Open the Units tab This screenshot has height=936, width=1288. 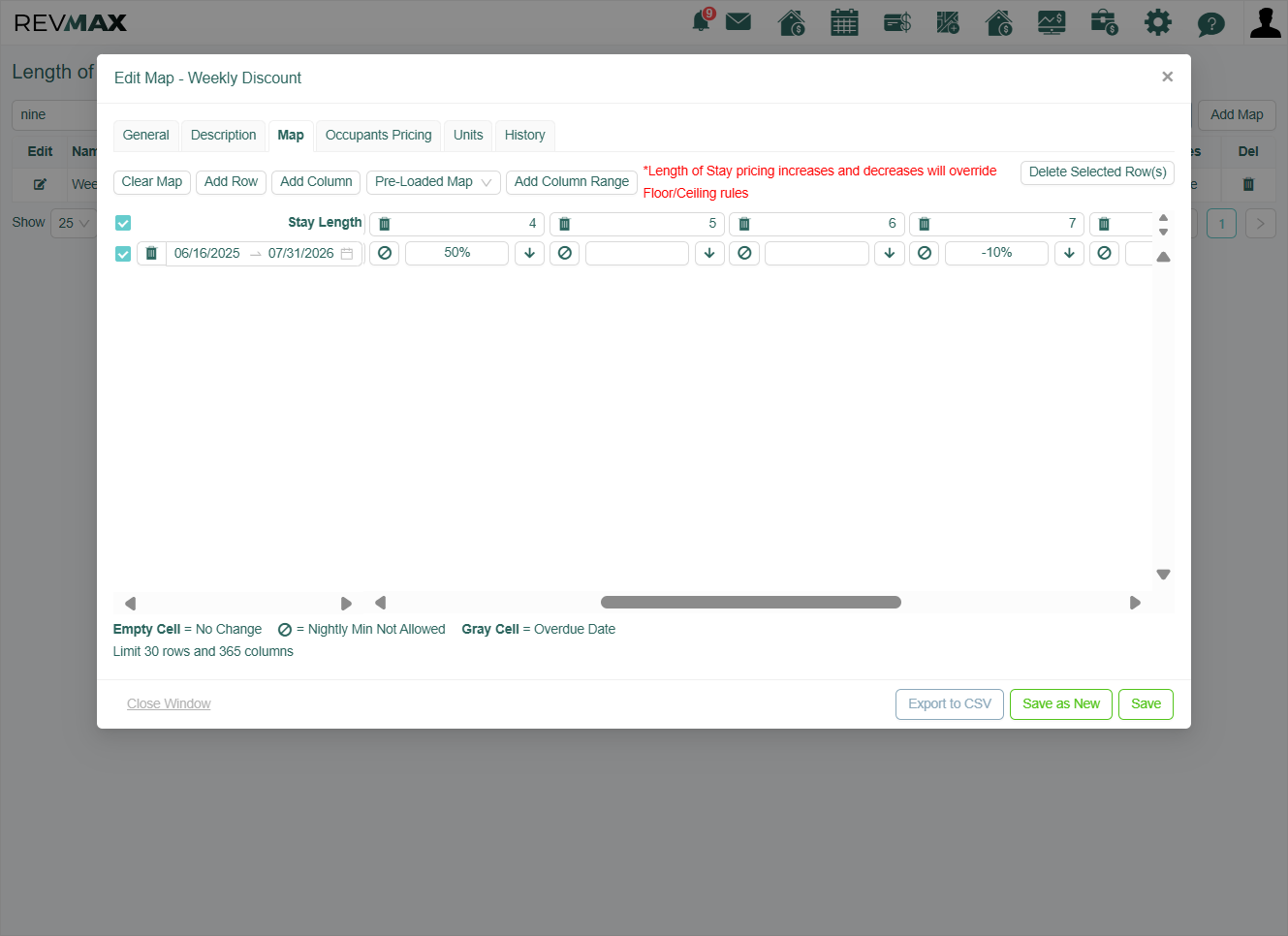click(x=468, y=136)
